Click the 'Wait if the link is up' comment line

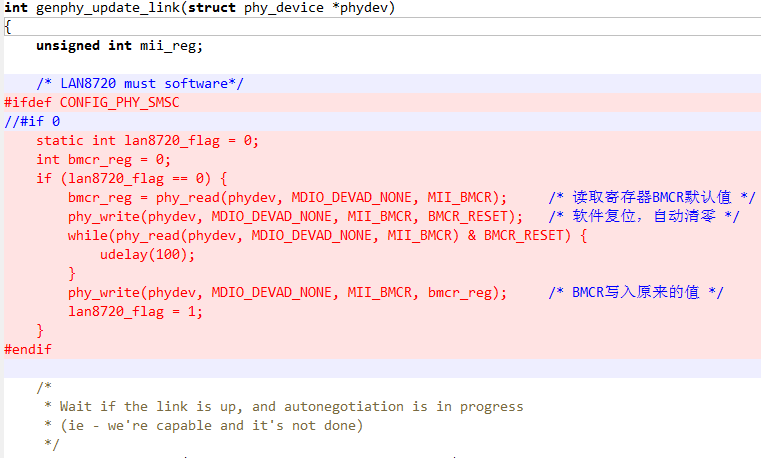pos(283,407)
